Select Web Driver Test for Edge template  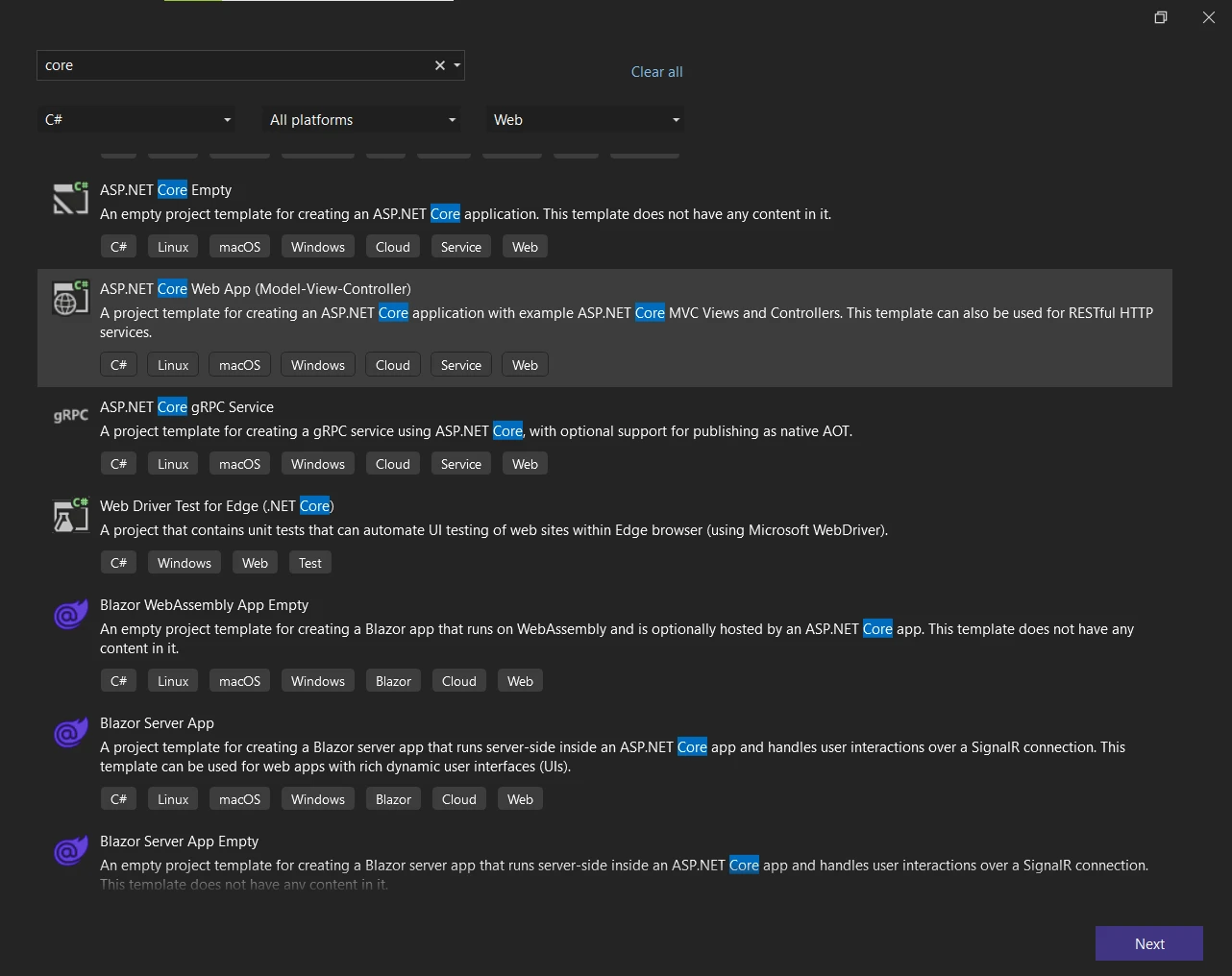point(216,506)
